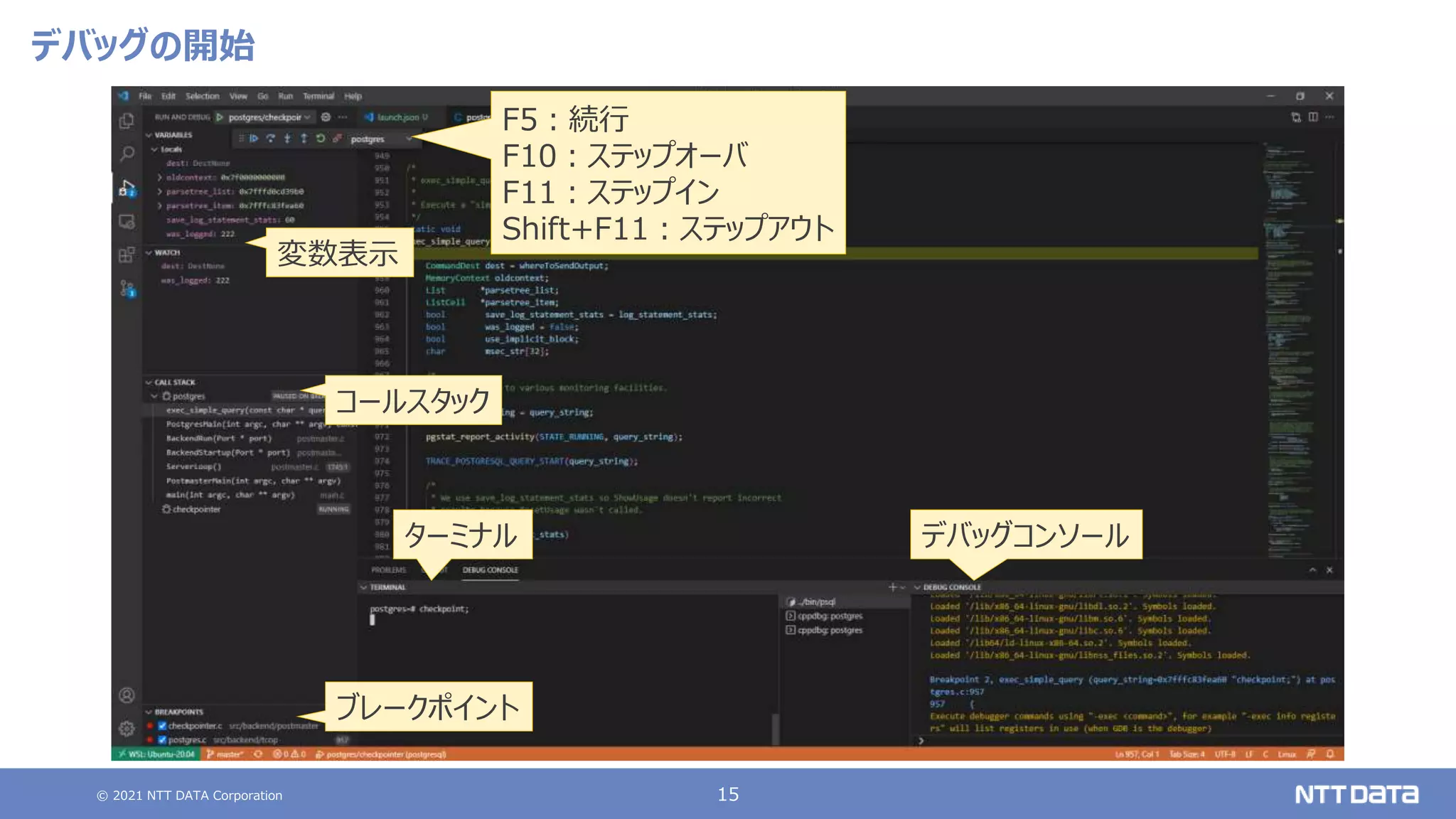Open the Go menu

(x=263, y=96)
